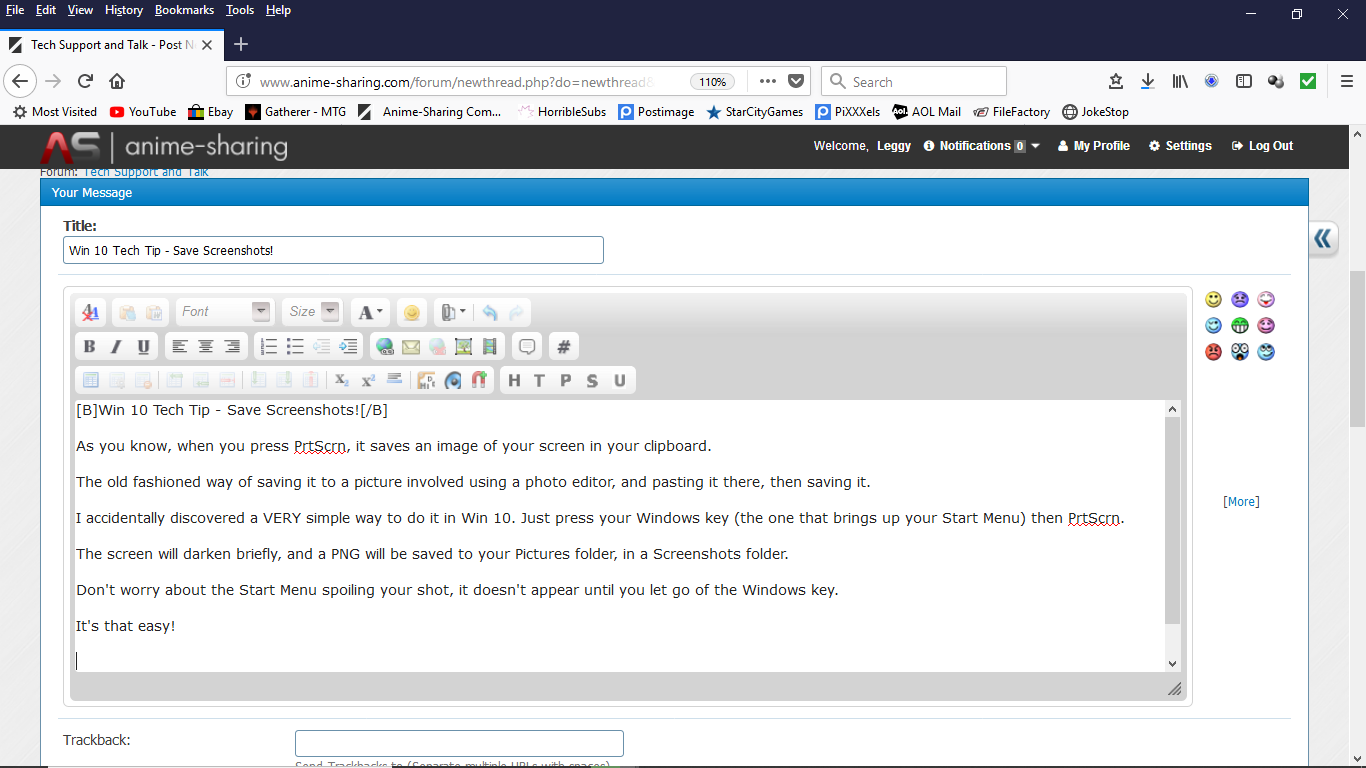Open the forum Settings link

[1180, 146]
